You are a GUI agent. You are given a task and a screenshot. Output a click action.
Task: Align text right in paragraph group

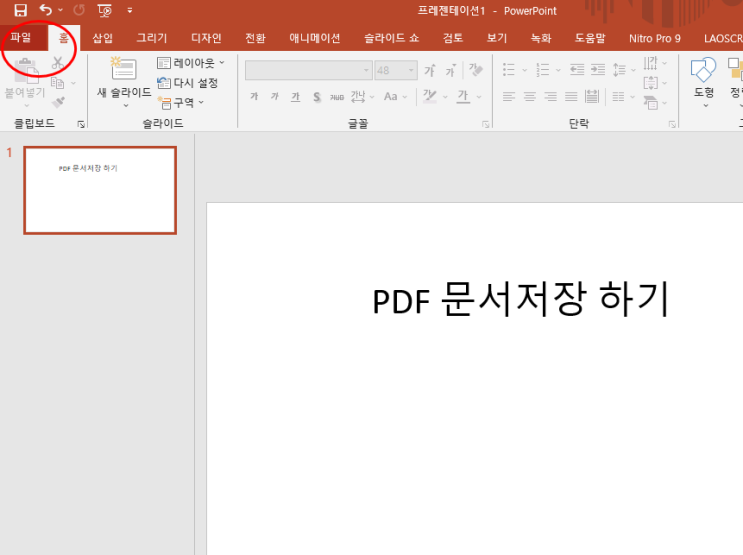coord(551,97)
